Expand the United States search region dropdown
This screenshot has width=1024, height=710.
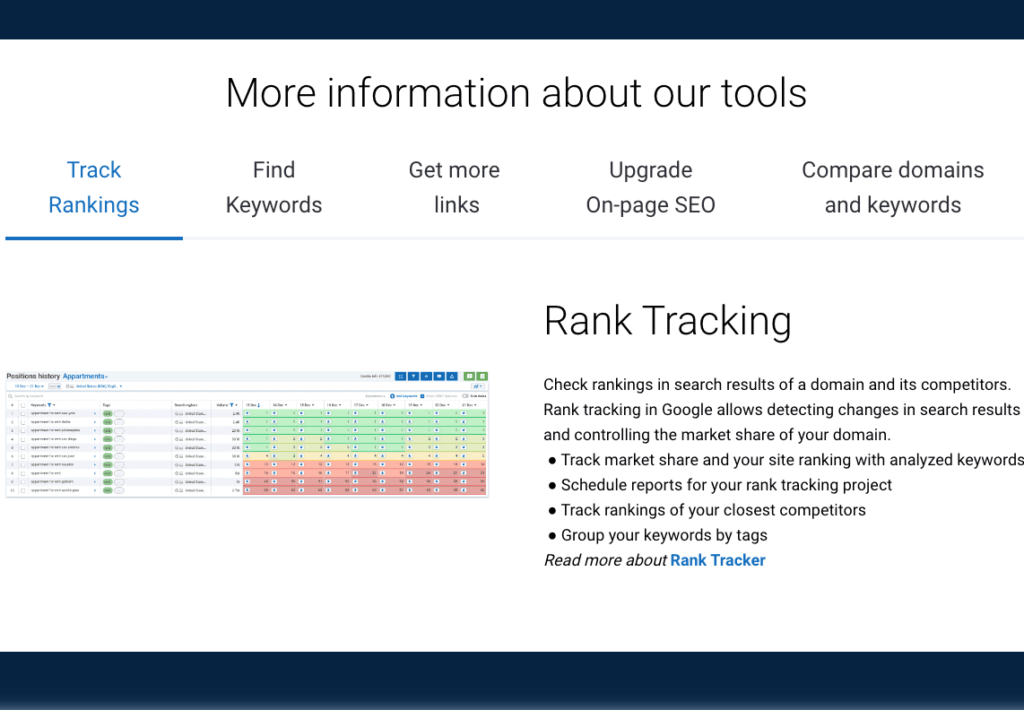(x=93, y=386)
